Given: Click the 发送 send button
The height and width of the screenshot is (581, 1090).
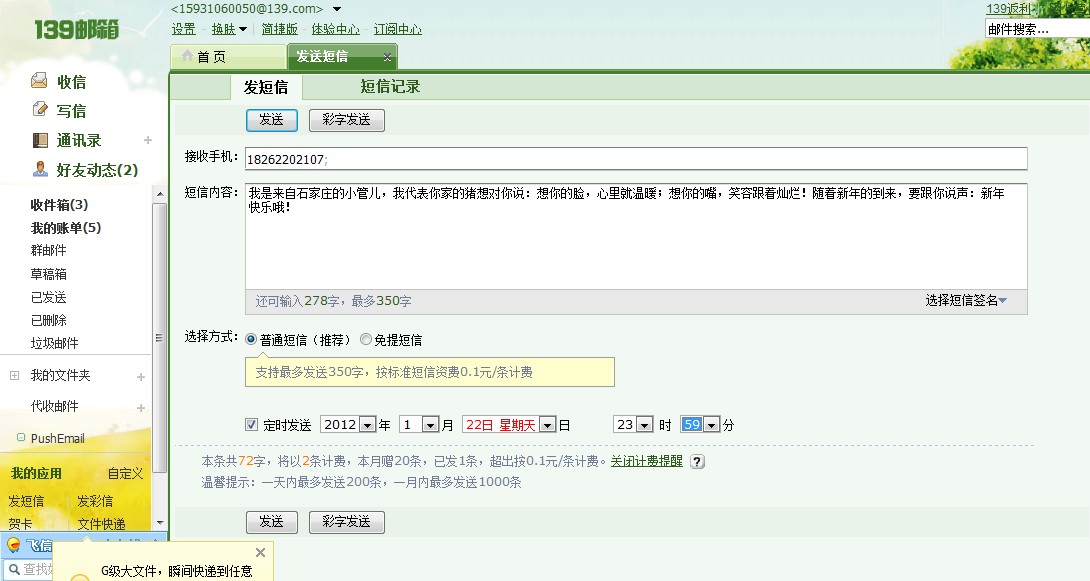Looking at the screenshot, I should [271, 119].
